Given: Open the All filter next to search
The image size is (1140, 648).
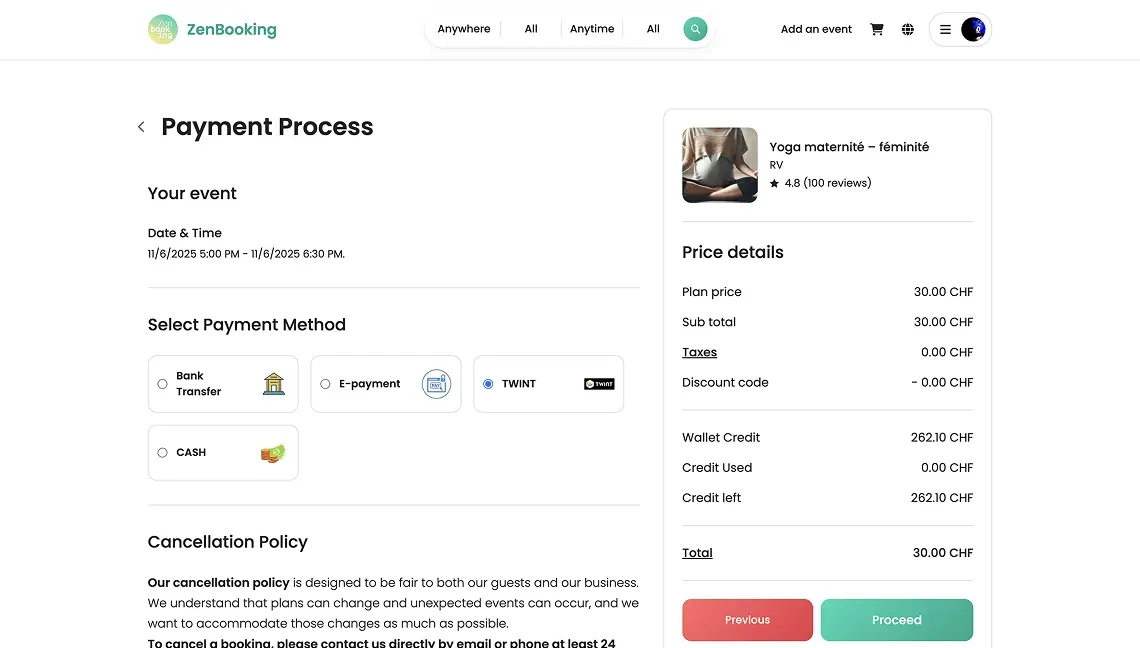Looking at the screenshot, I should tap(653, 29).
